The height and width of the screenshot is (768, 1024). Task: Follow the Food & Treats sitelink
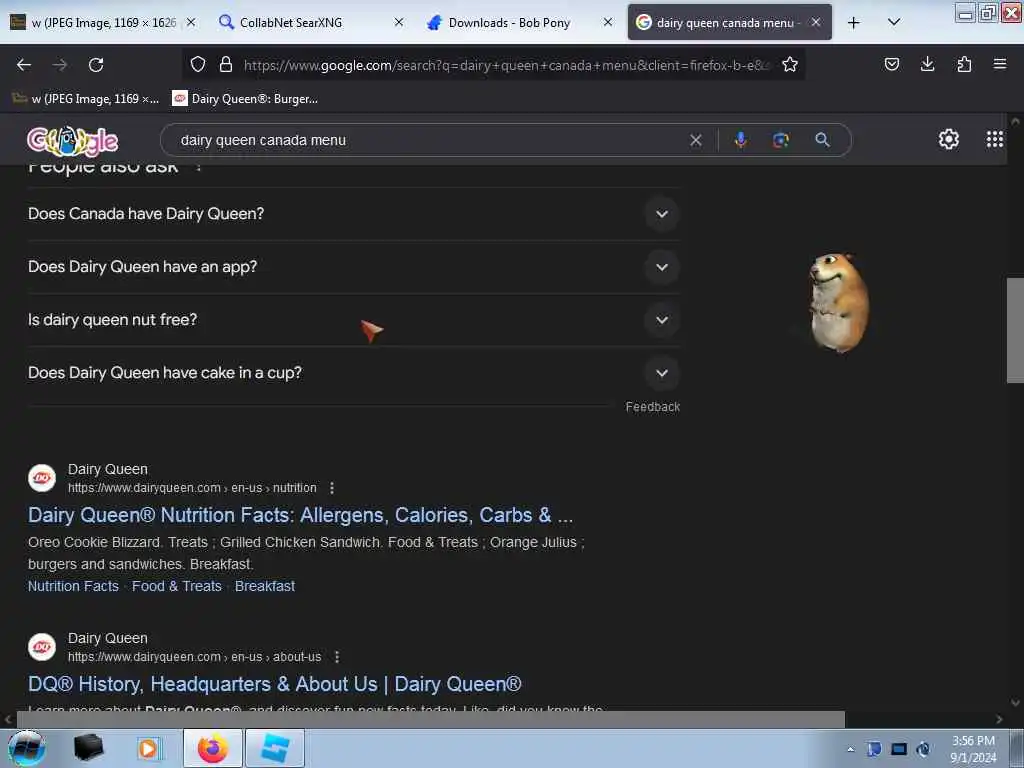(177, 586)
